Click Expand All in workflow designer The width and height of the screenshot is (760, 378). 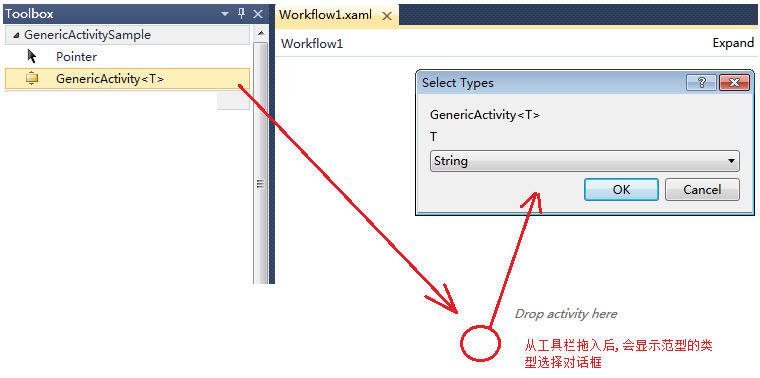(733, 43)
